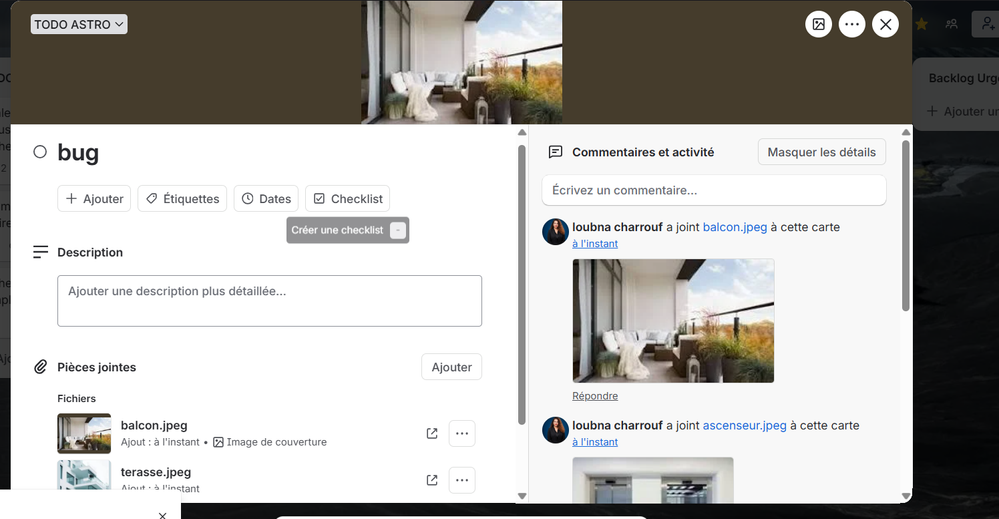
Task: Open options menu for balcon.jpeg
Action: 462,434
